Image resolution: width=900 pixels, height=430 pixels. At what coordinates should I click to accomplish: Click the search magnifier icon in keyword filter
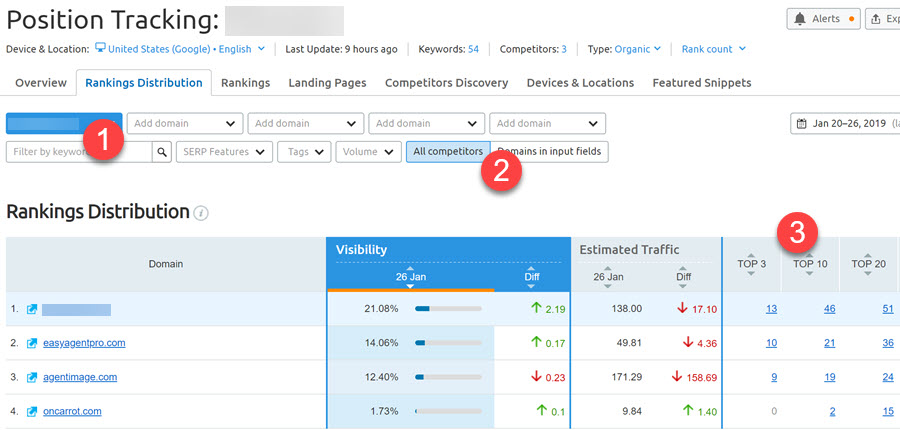[161, 152]
